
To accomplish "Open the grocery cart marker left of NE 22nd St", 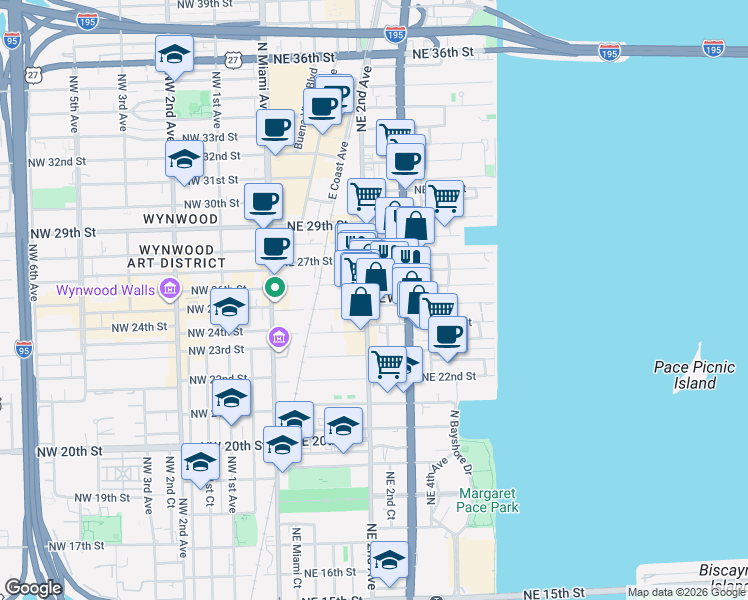I will (x=387, y=368).
